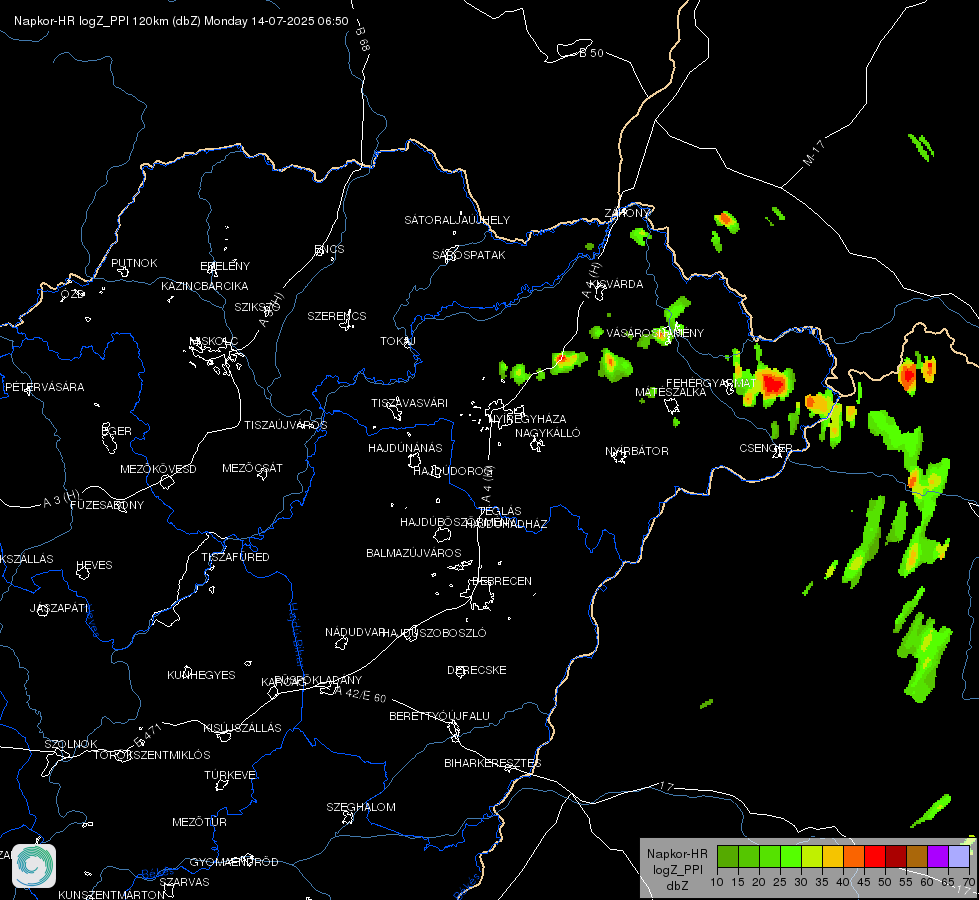Image resolution: width=979 pixels, height=900 pixels.
Task: Select the 20-25 dBZ green legend swatch
Action: (x=770, y=856)
